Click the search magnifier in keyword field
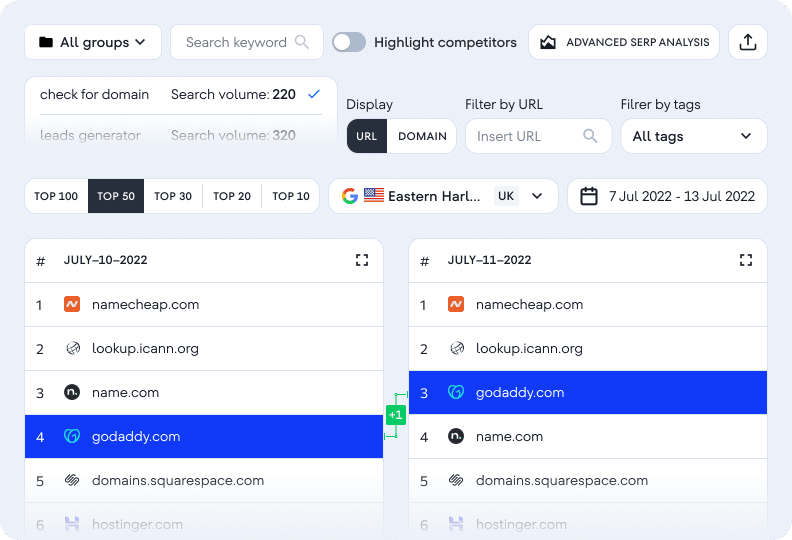The height and width of the screenshot is (540, 792). (x=302, y=42)
